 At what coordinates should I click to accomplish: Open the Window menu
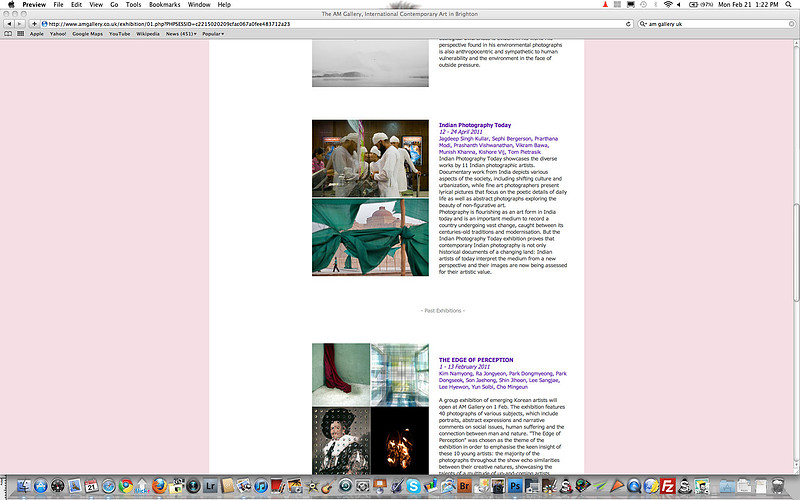tap(199, 4)
